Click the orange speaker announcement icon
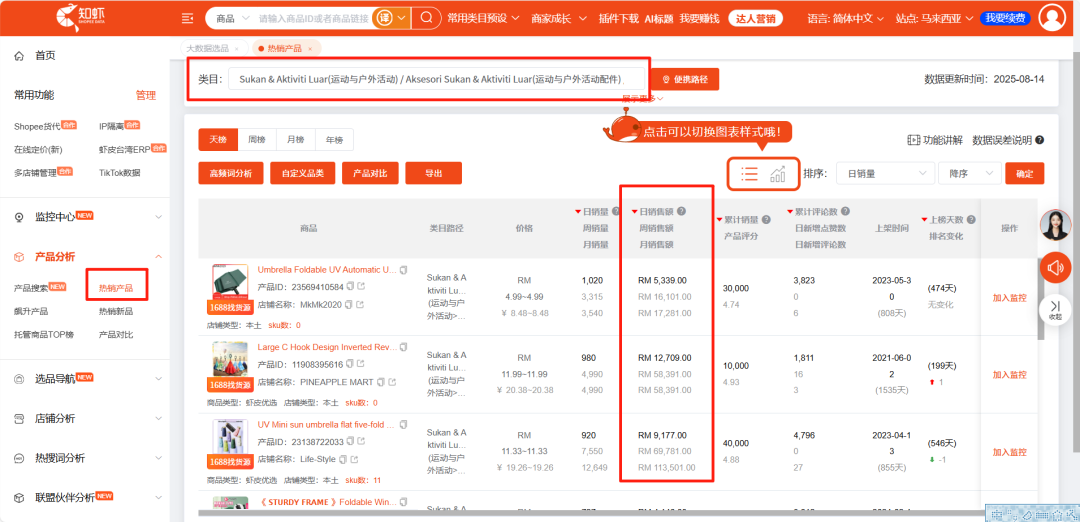The height and width of the screenshot is (522, 1080). point(1055,267)
